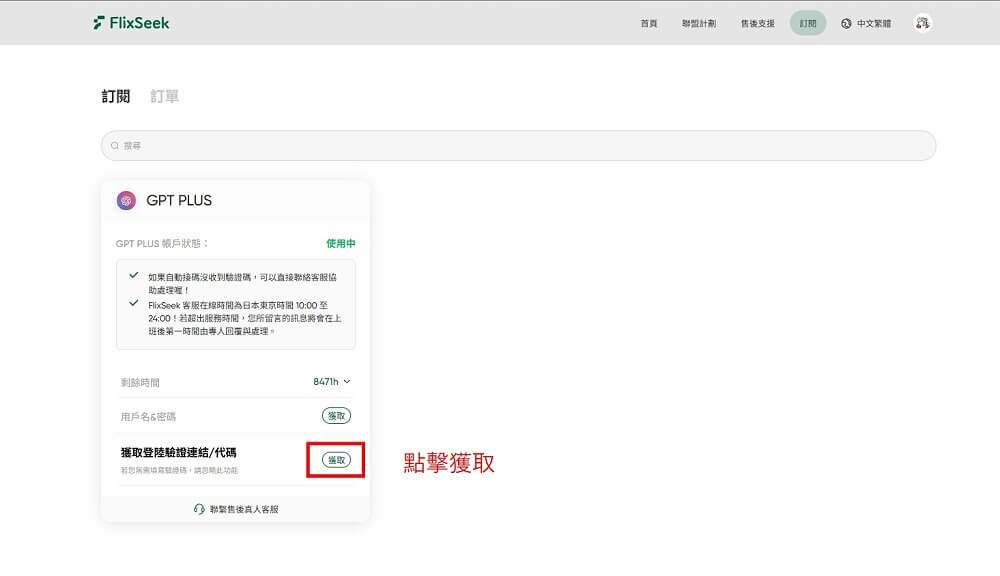Get login verification link via 獲取 button
This screenshot has height=576, width=1000.
pos(336,460)
